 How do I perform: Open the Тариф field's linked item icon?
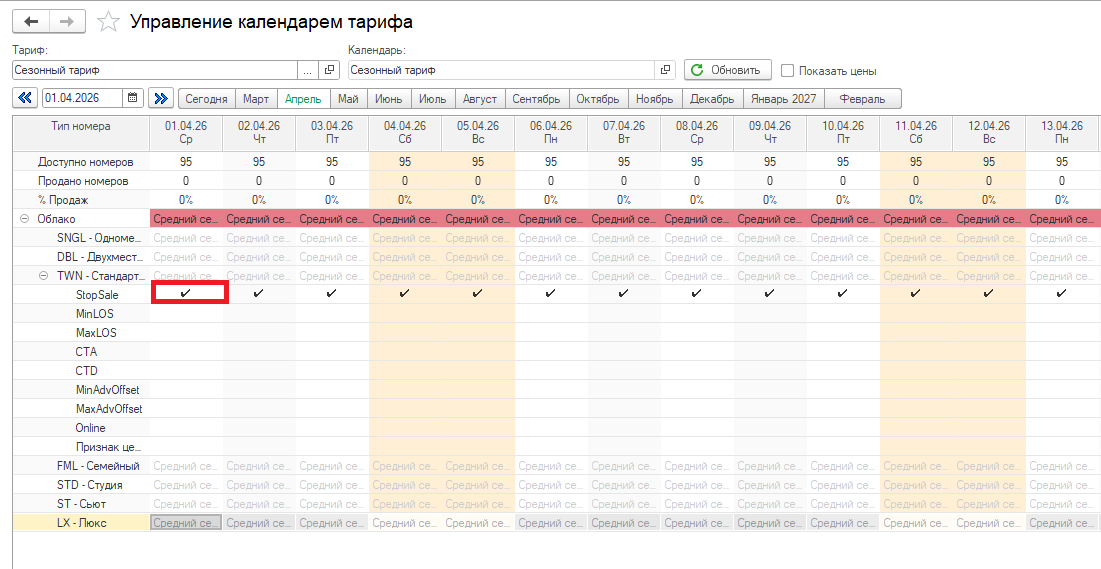click(329, 70)
